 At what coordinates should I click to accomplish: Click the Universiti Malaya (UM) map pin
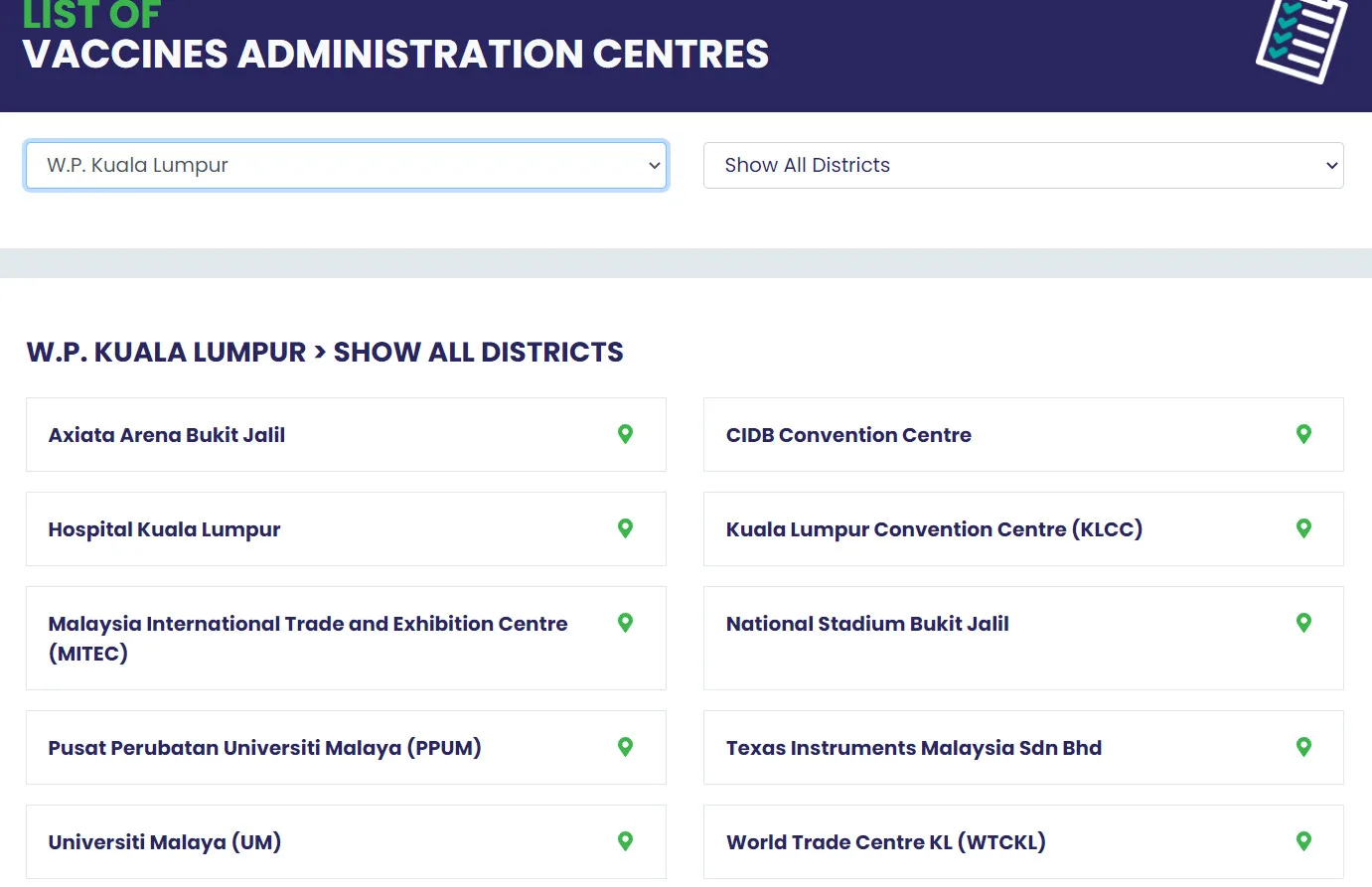point(625,841)
